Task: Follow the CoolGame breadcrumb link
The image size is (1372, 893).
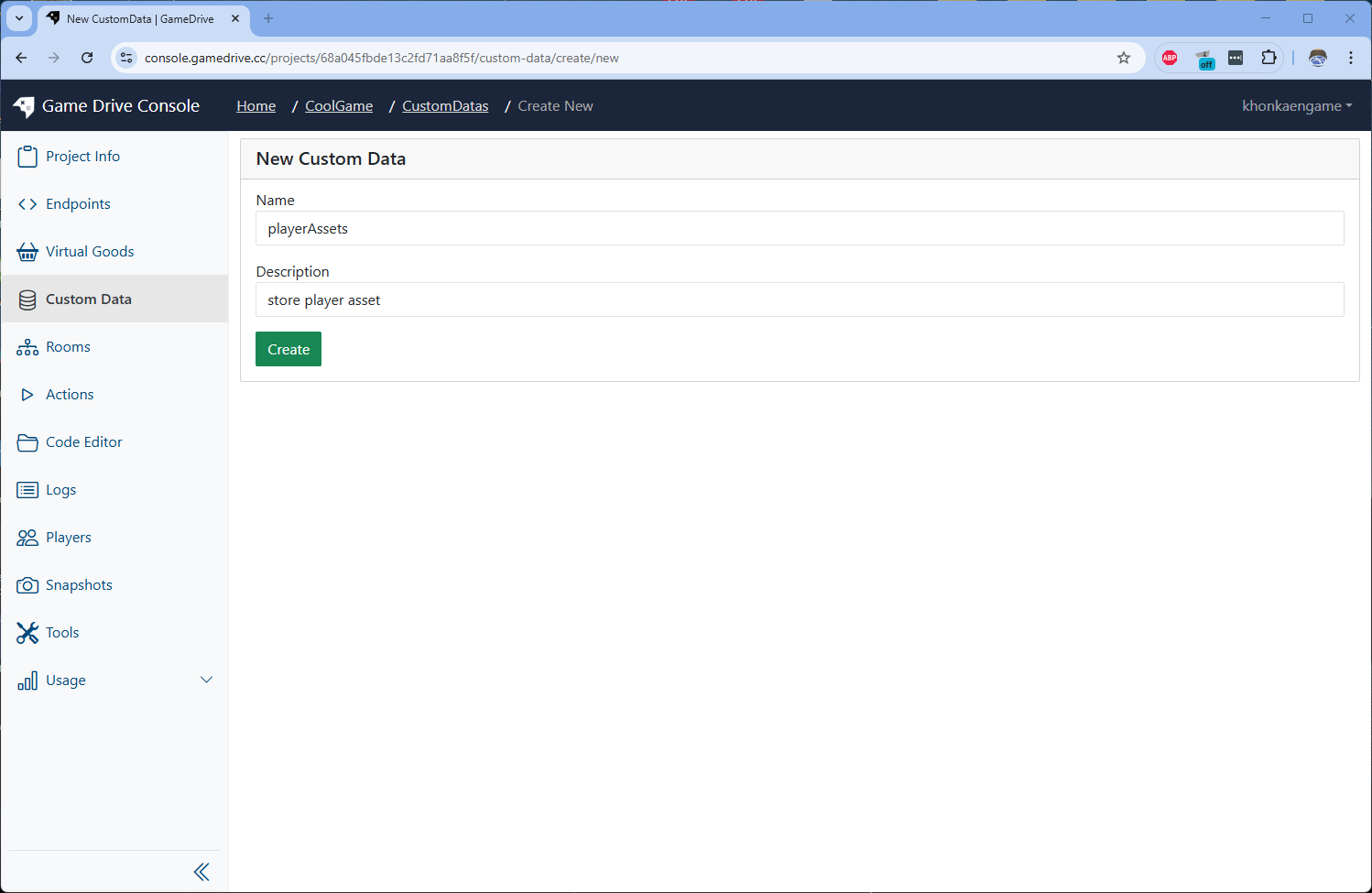Action: (339, 106)
